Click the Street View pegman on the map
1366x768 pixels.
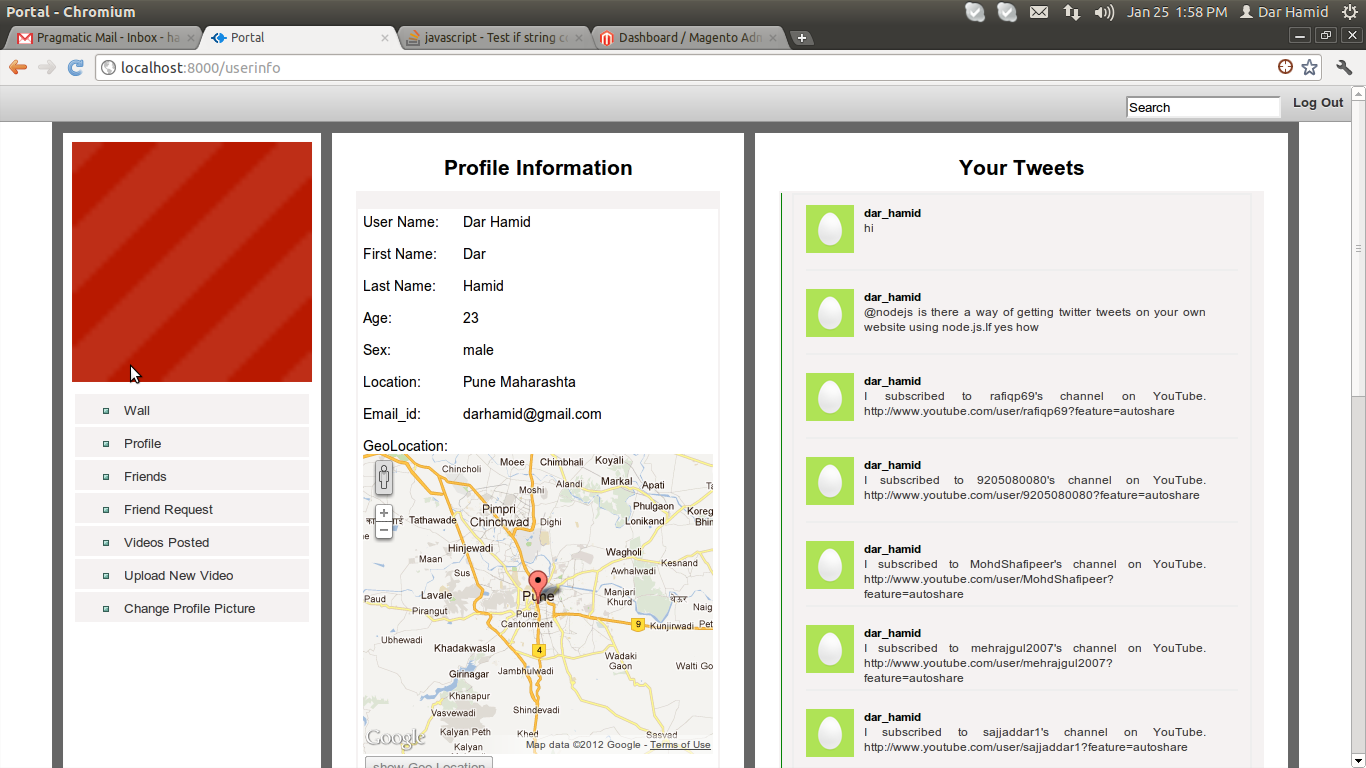coord(383,478)
